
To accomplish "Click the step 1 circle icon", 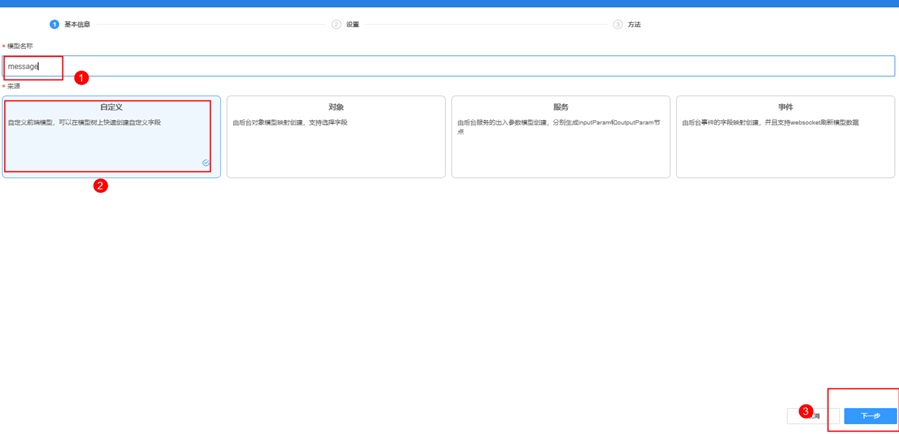I will [54, 24].
